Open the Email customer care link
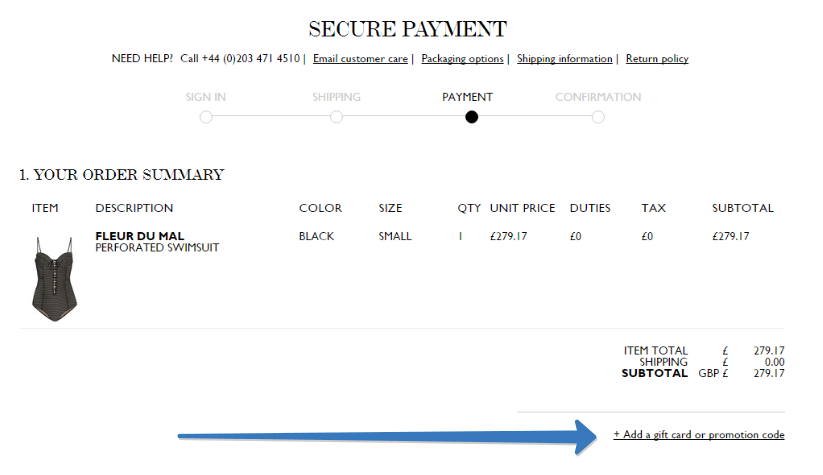823x475 pixels. [x=360, y=59]
